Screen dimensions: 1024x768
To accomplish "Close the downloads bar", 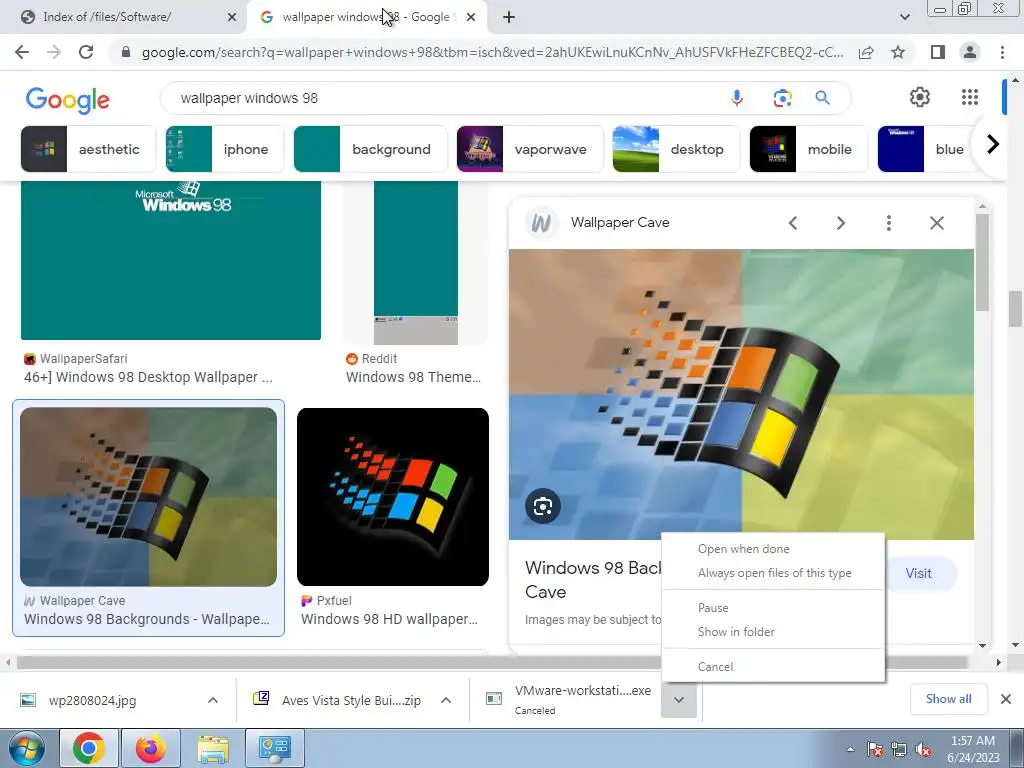I will pyautogui.click(x=1006, y=699).
